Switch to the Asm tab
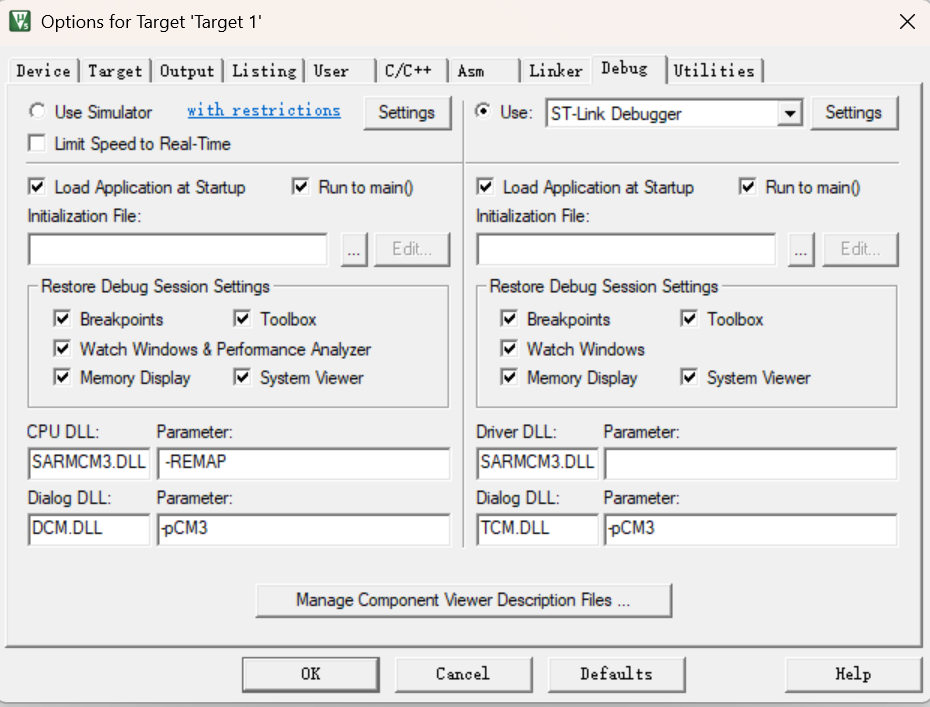930x707 pixels. tap(484, 71)
